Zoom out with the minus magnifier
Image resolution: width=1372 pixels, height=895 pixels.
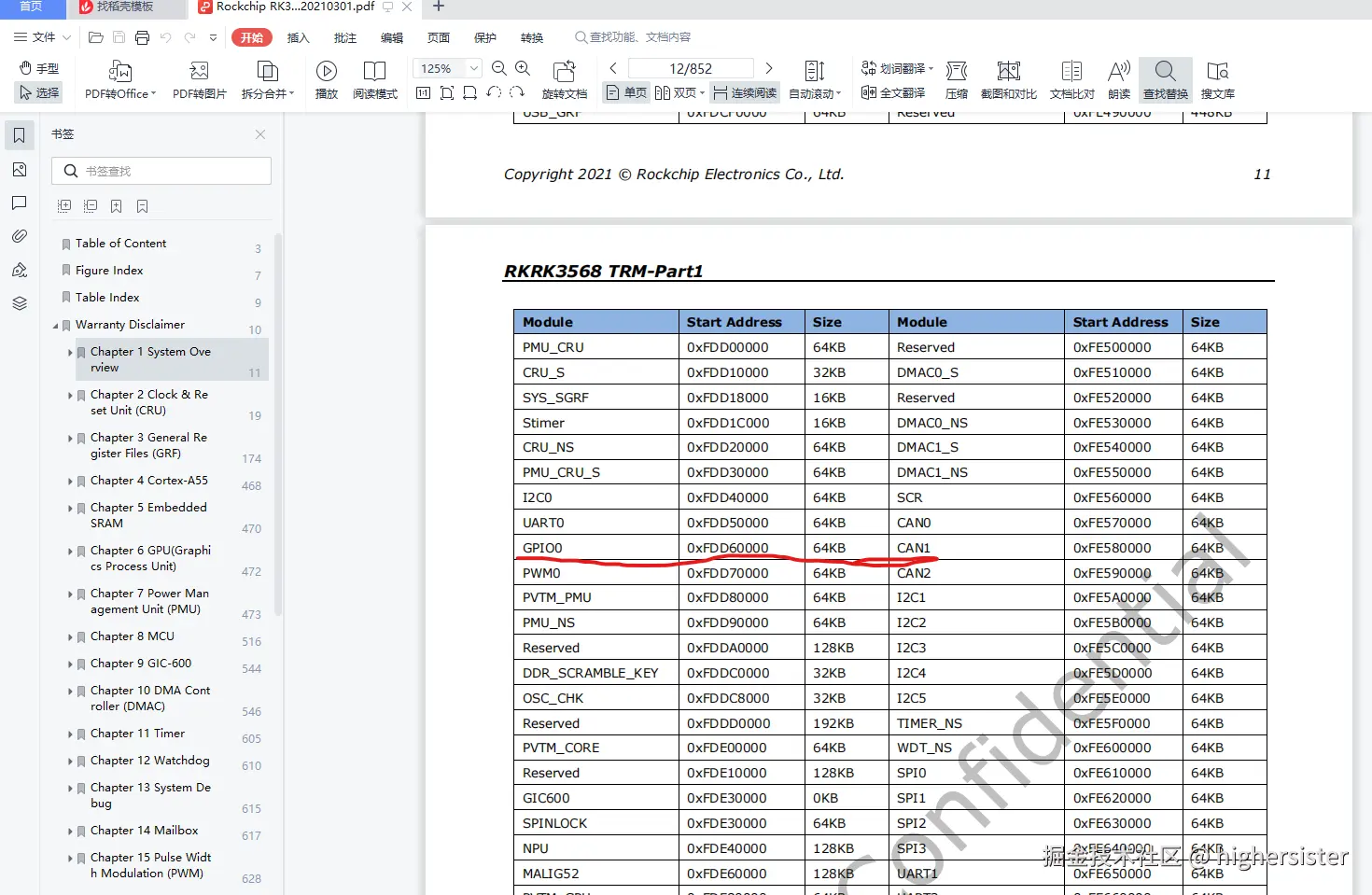pos(499,68)
